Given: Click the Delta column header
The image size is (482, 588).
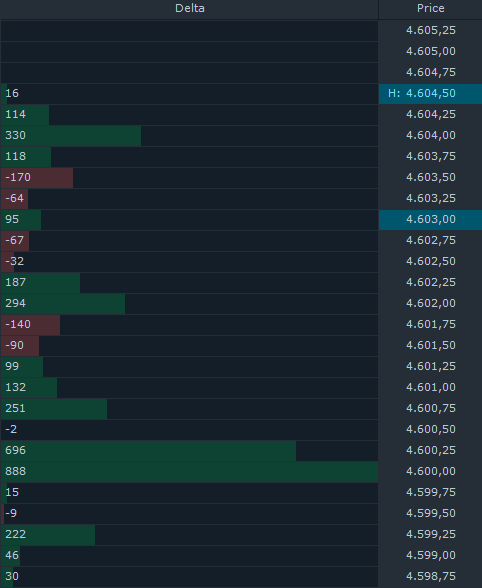Looking at the screenshot, I should click(189, 9).
